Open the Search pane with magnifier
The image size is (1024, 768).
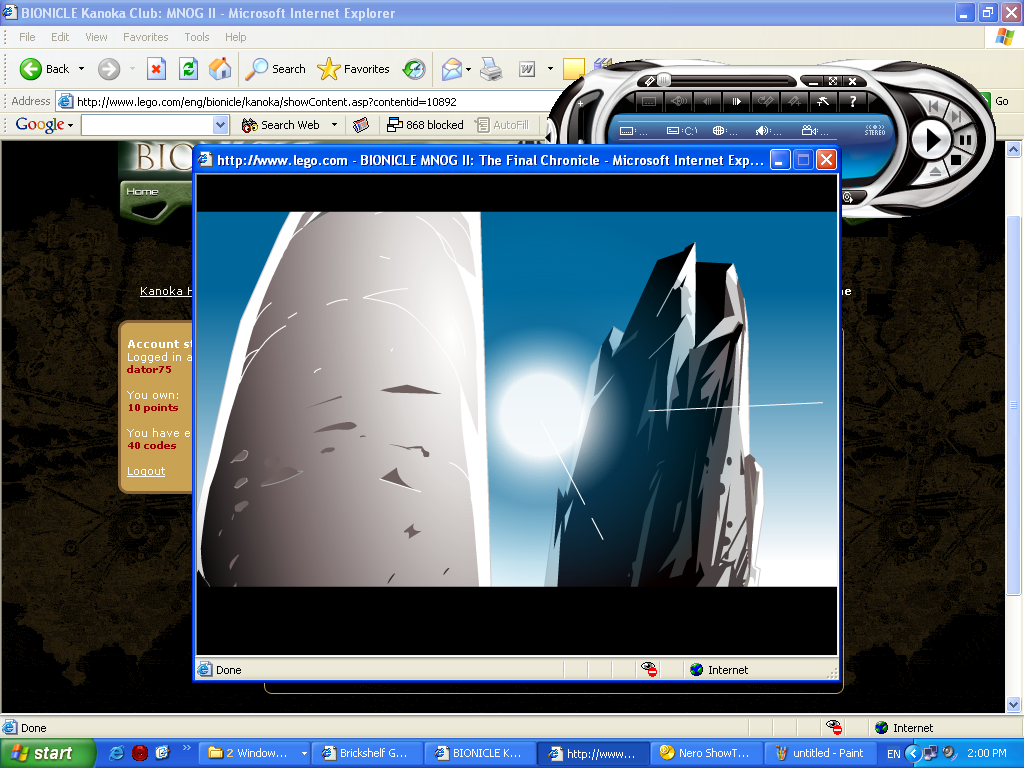click(x=275, y=69)
